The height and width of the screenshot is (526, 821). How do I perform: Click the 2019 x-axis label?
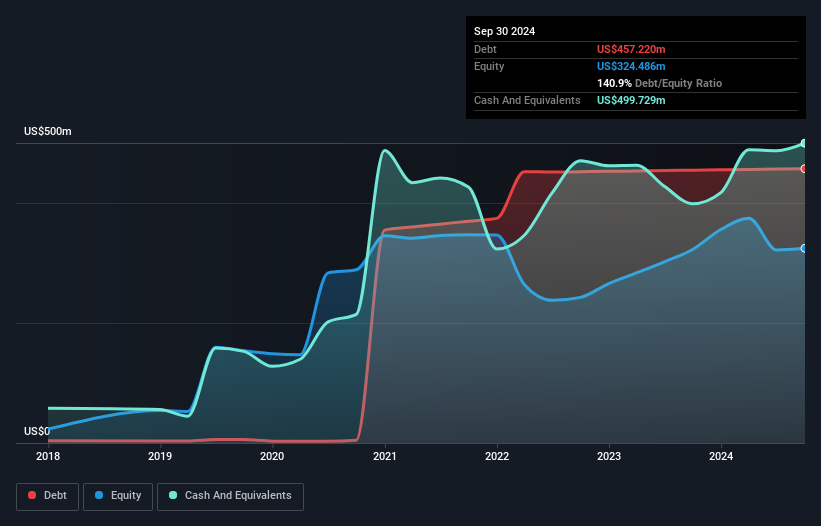(160, 456)
